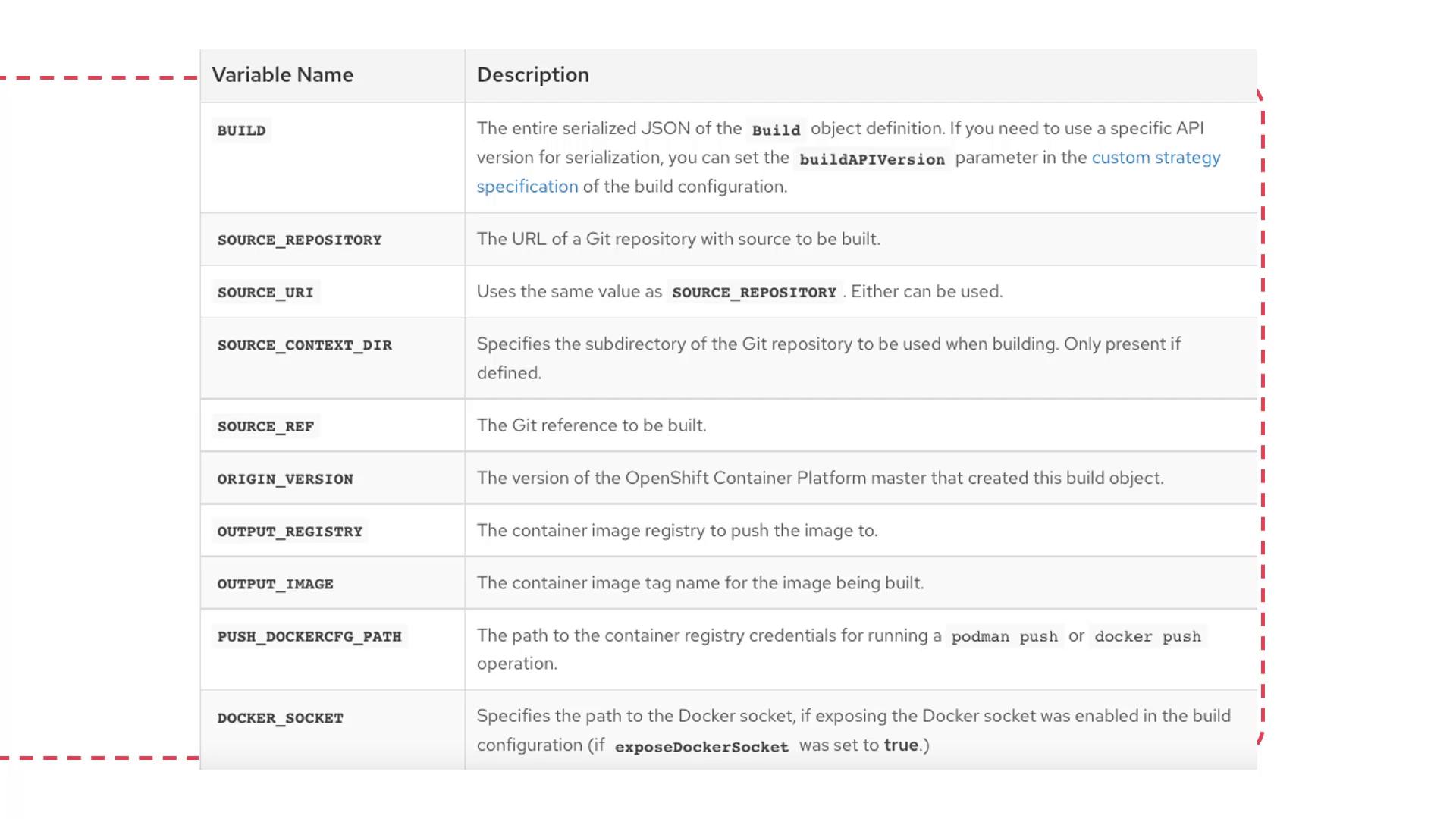Click the SOURCE_REPOSITORY variable code label

point(300,240)
